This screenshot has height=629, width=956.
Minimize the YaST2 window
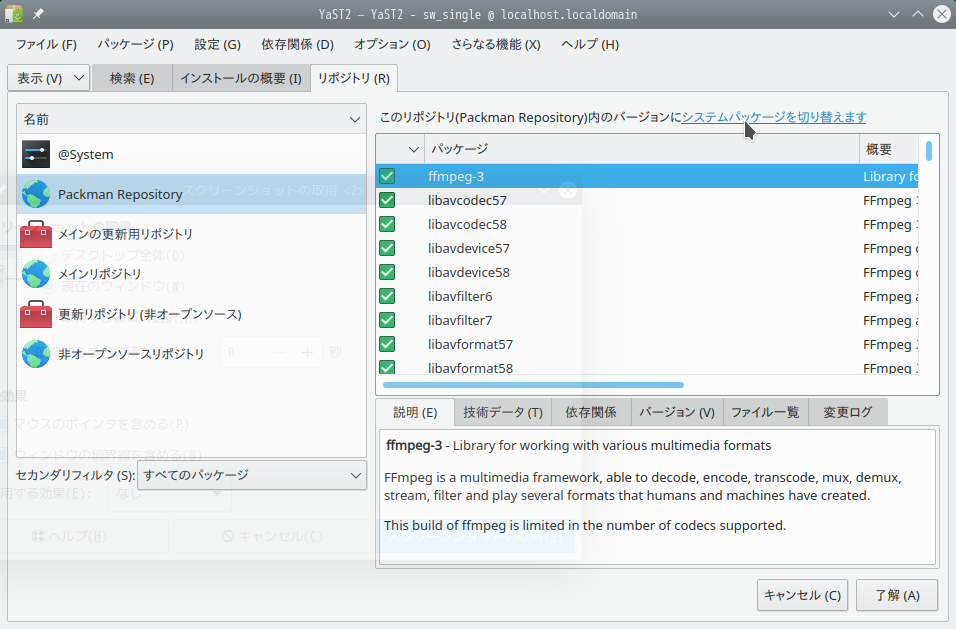tap(894, 14)
